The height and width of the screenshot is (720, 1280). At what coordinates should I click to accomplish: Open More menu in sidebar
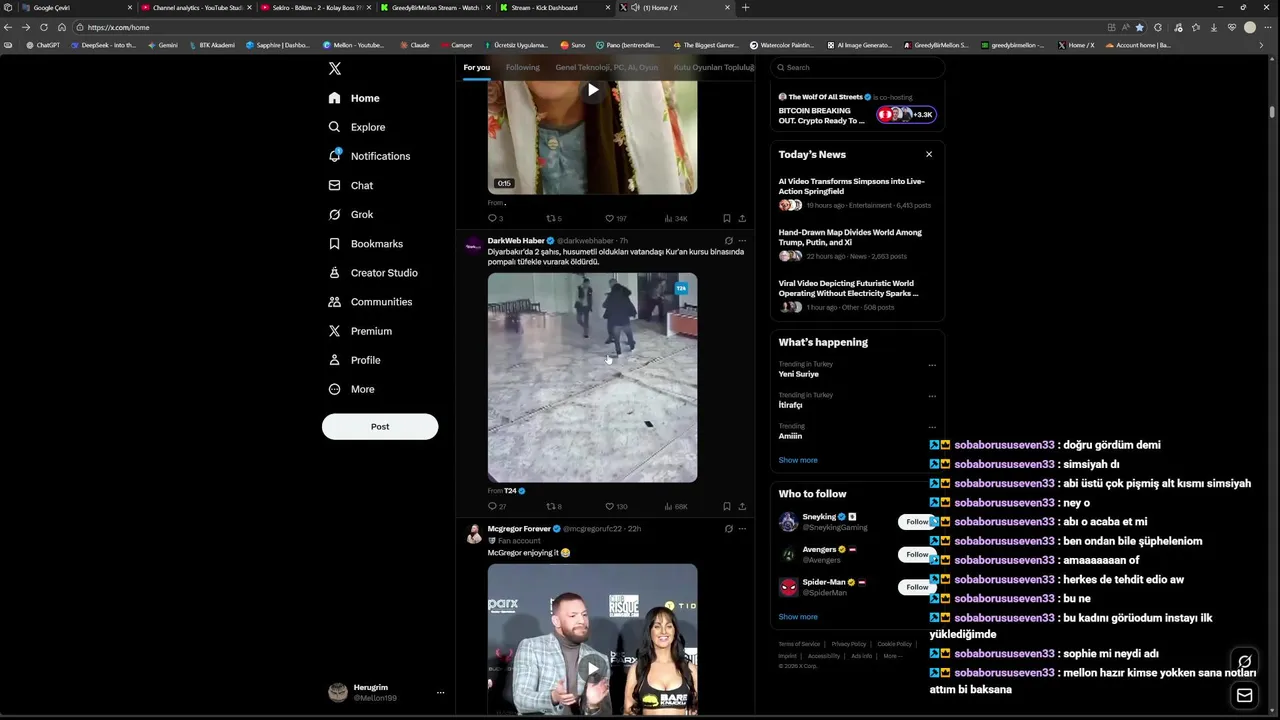(351, 389)
